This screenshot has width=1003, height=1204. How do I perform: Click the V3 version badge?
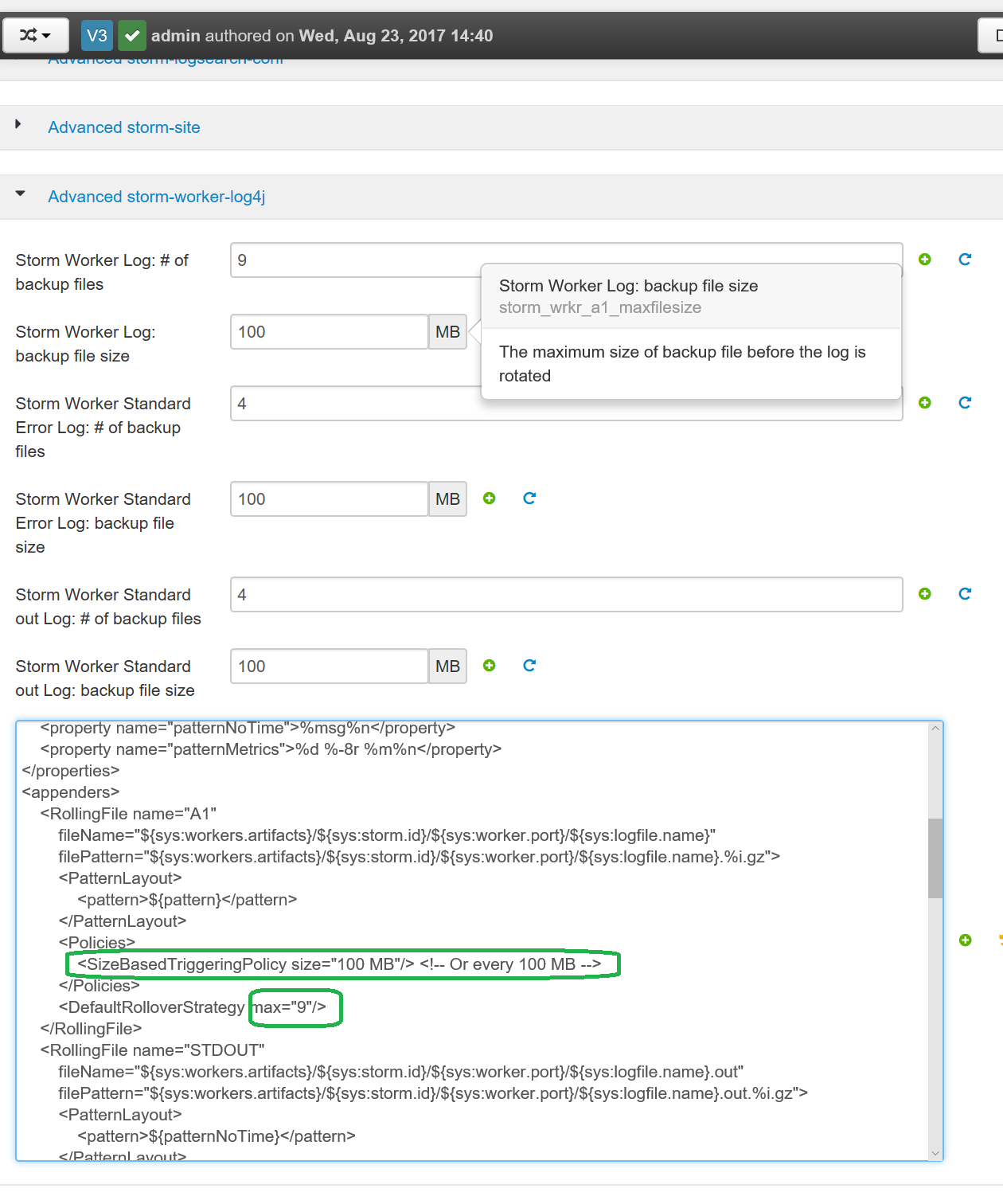tap(97, 36)
